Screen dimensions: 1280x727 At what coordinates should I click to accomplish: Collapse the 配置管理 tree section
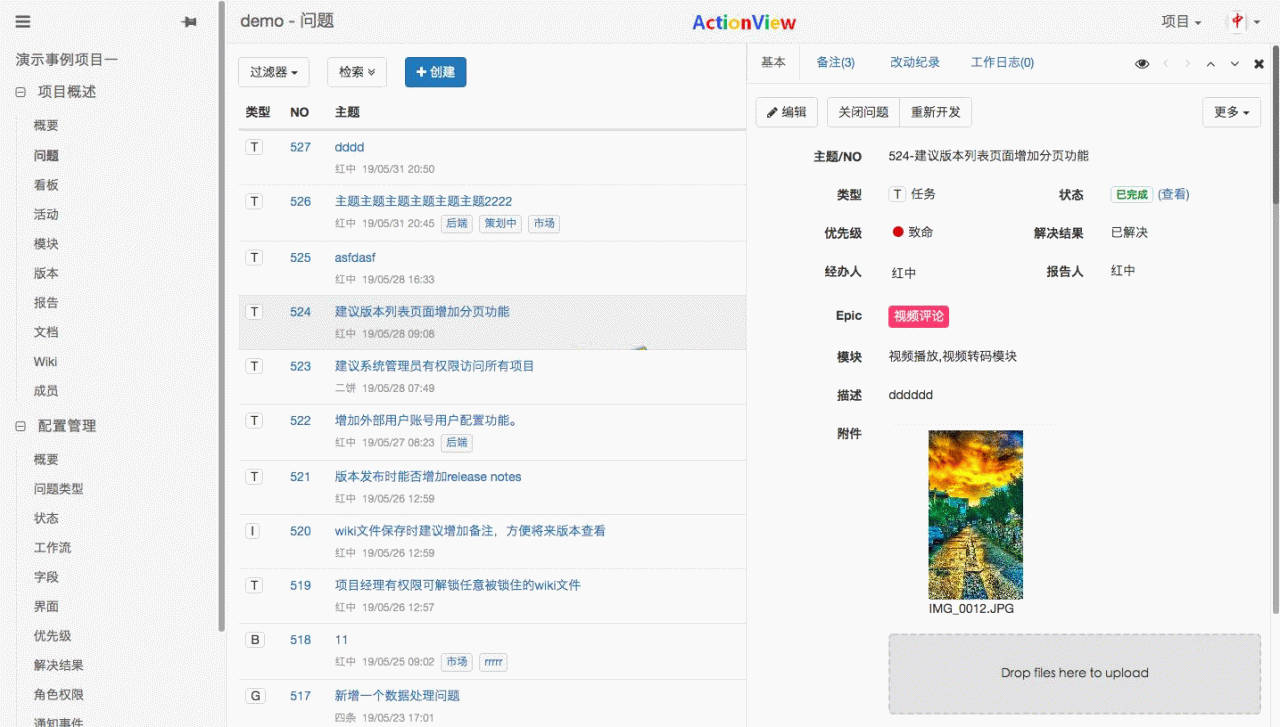[x=20, y=426]
